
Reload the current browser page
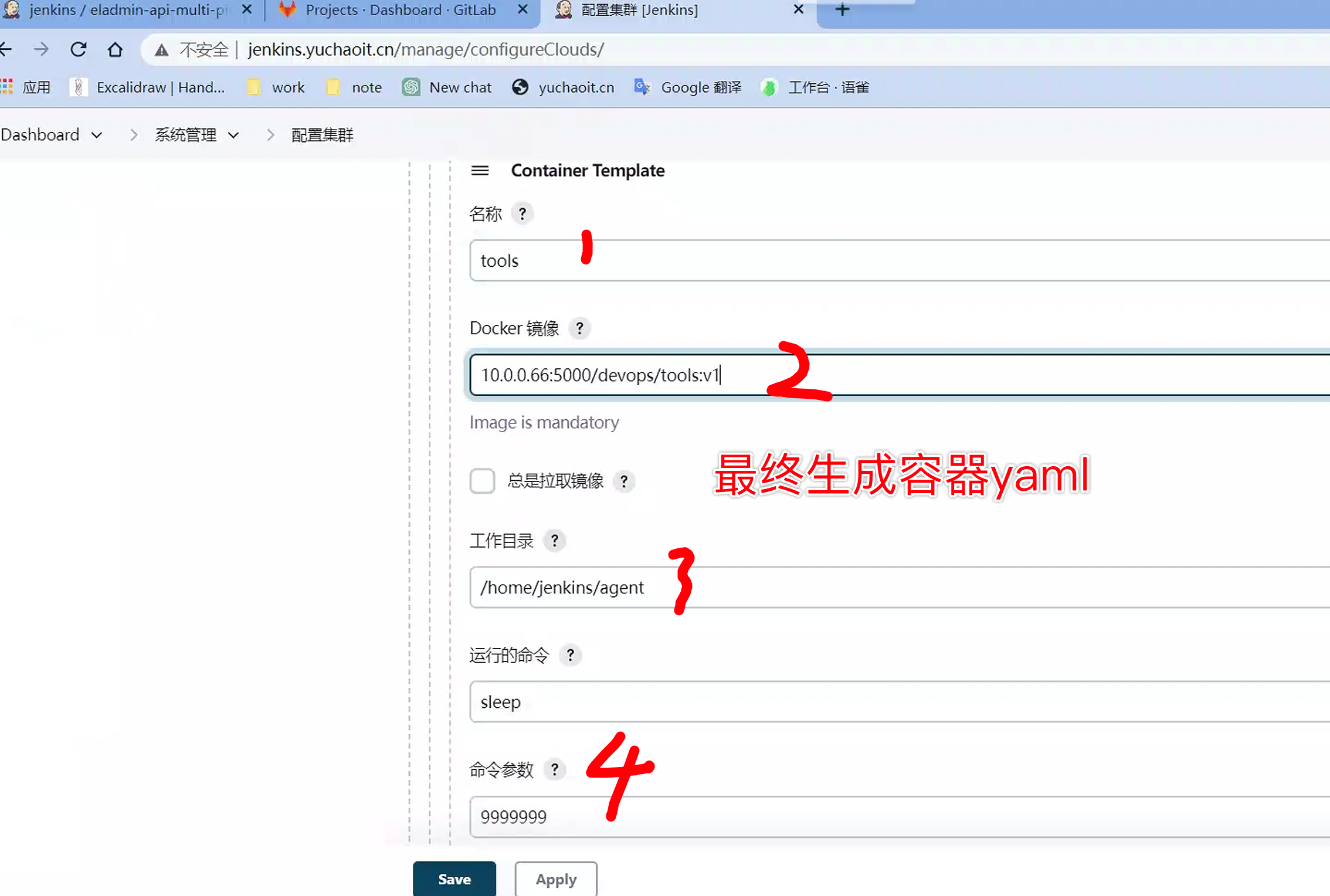[x=79, y=50]
